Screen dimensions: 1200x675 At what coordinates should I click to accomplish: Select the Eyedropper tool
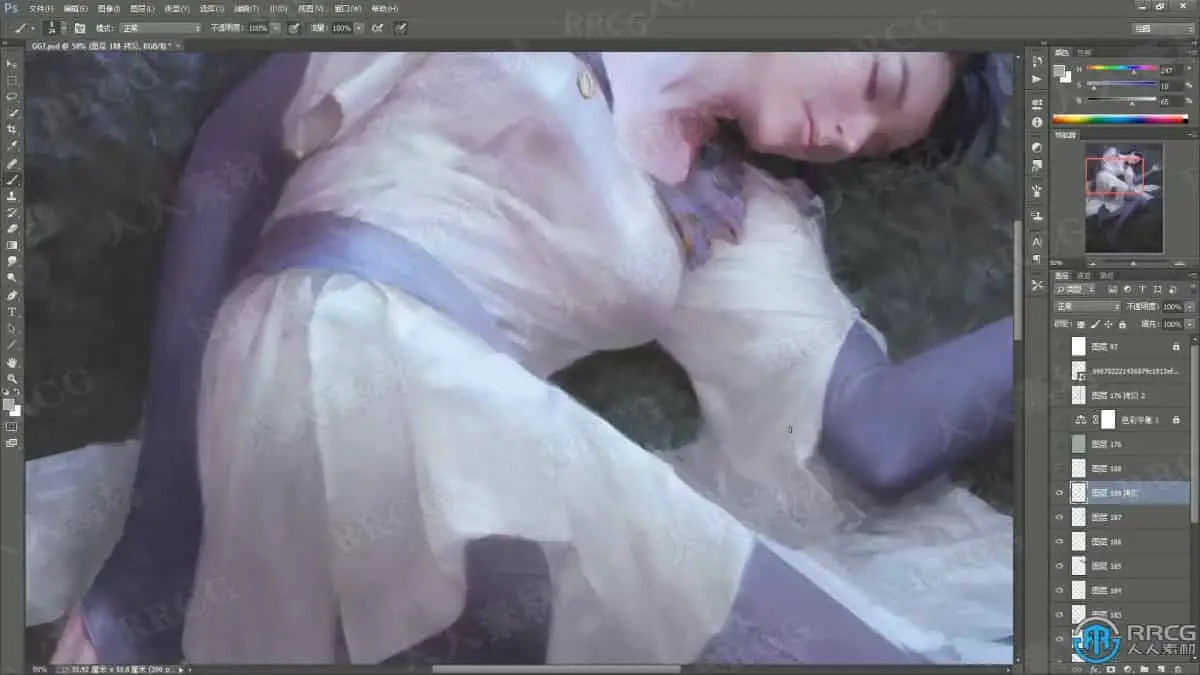point(12,146)
